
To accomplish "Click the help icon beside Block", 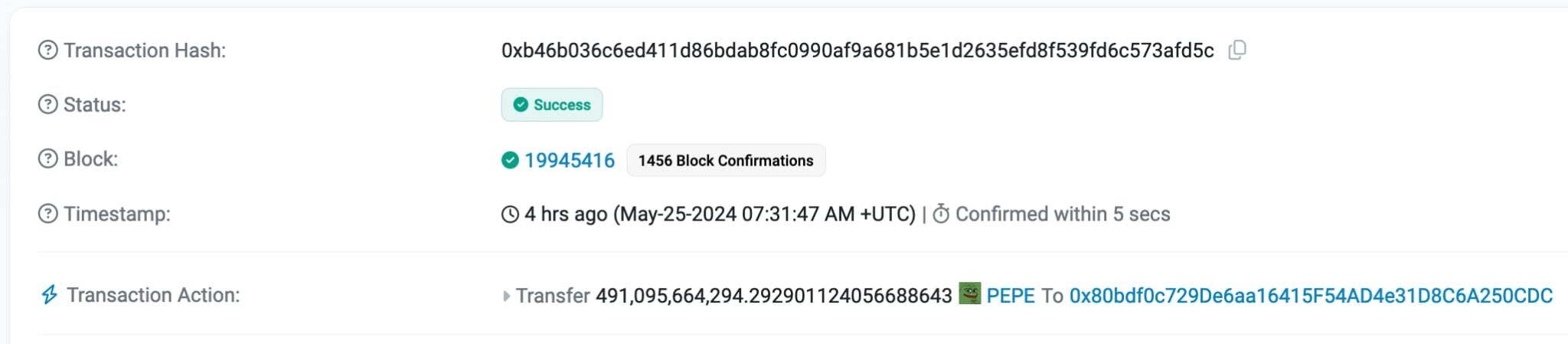I will pos(47,159).
